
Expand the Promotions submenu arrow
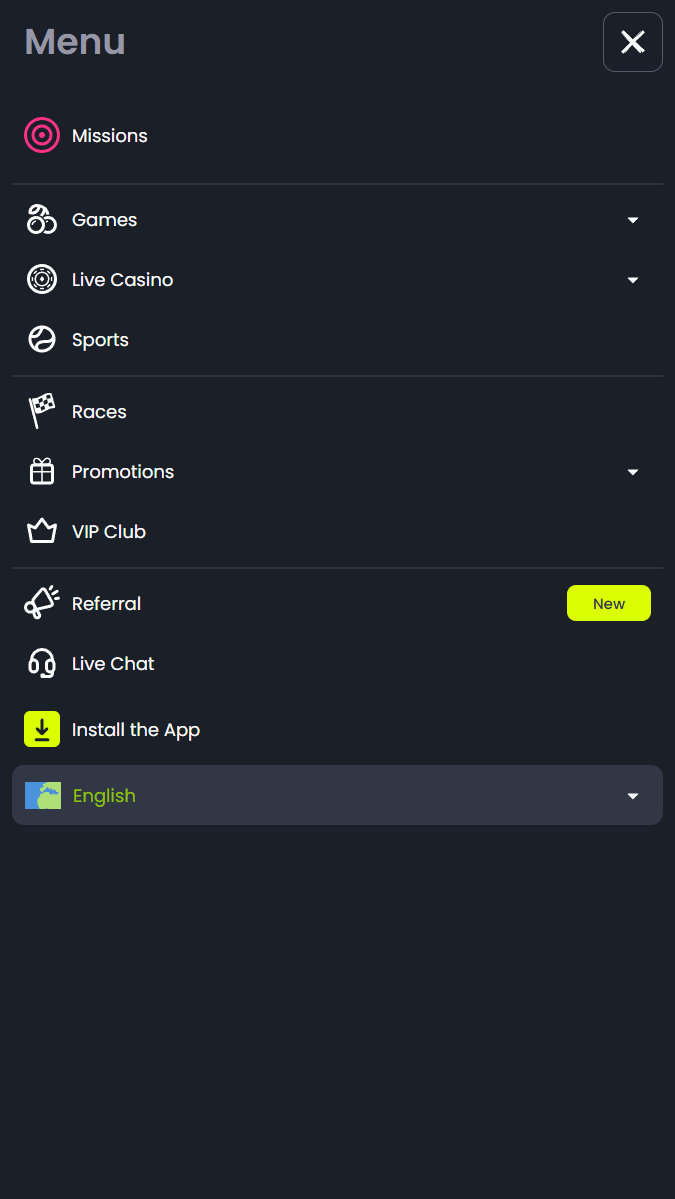pyautogui.click(x=632, y=472)
